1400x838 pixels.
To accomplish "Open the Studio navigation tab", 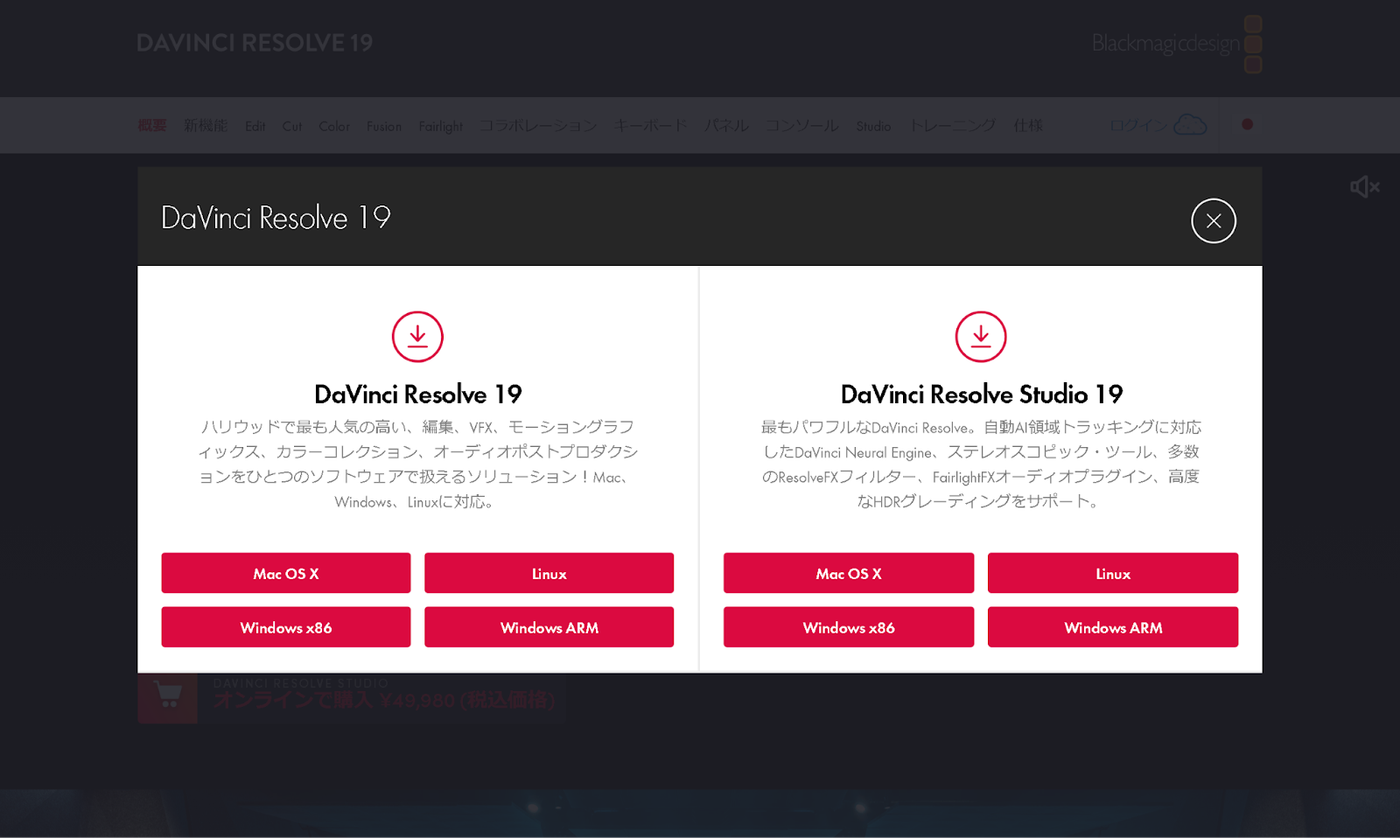I will pos(874,126).
